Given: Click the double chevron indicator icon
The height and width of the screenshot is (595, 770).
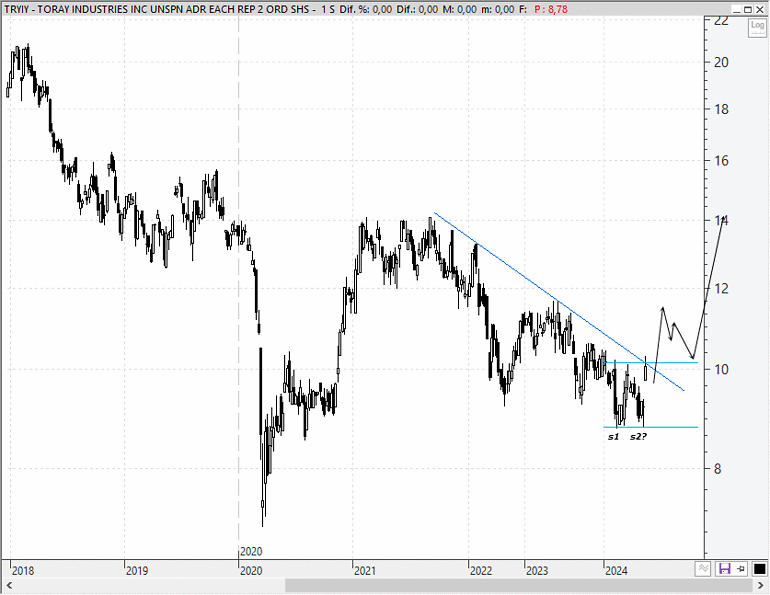Looking at the screenshot, I should point(704,569).
